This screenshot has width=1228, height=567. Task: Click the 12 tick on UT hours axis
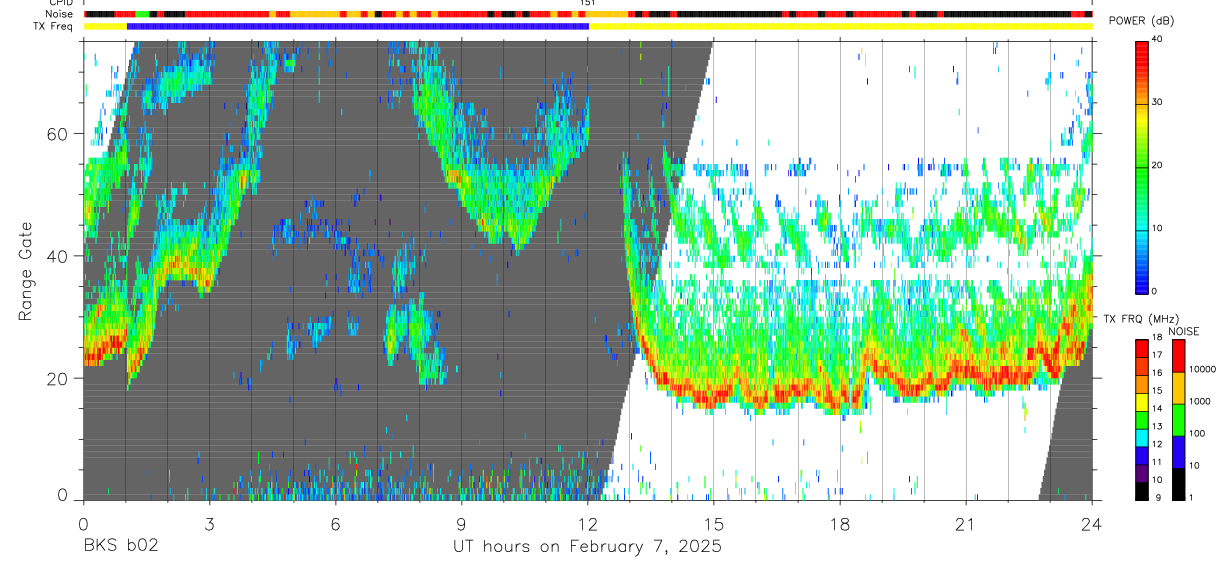(588, 523)
